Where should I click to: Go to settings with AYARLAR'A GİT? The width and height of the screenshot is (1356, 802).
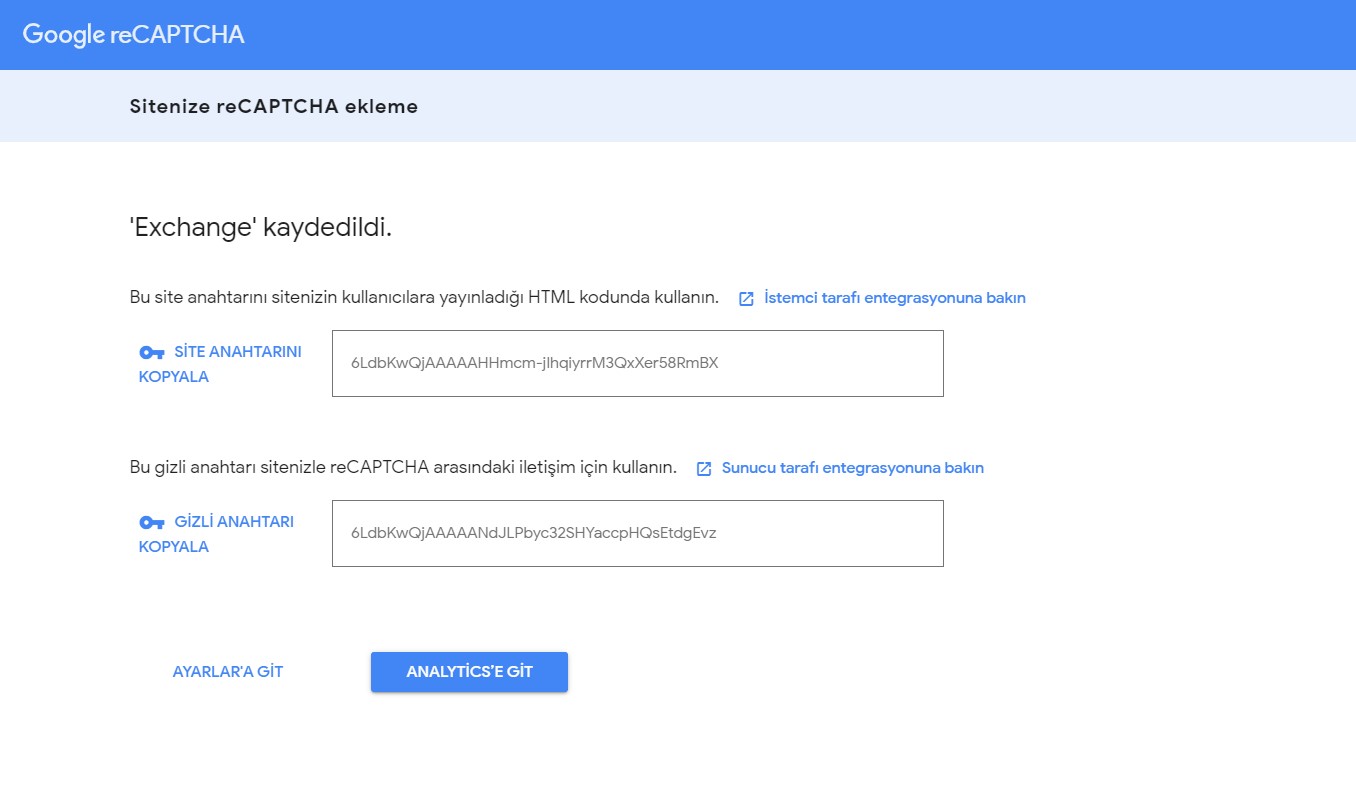pyautogui.click(x=228, y=672)
